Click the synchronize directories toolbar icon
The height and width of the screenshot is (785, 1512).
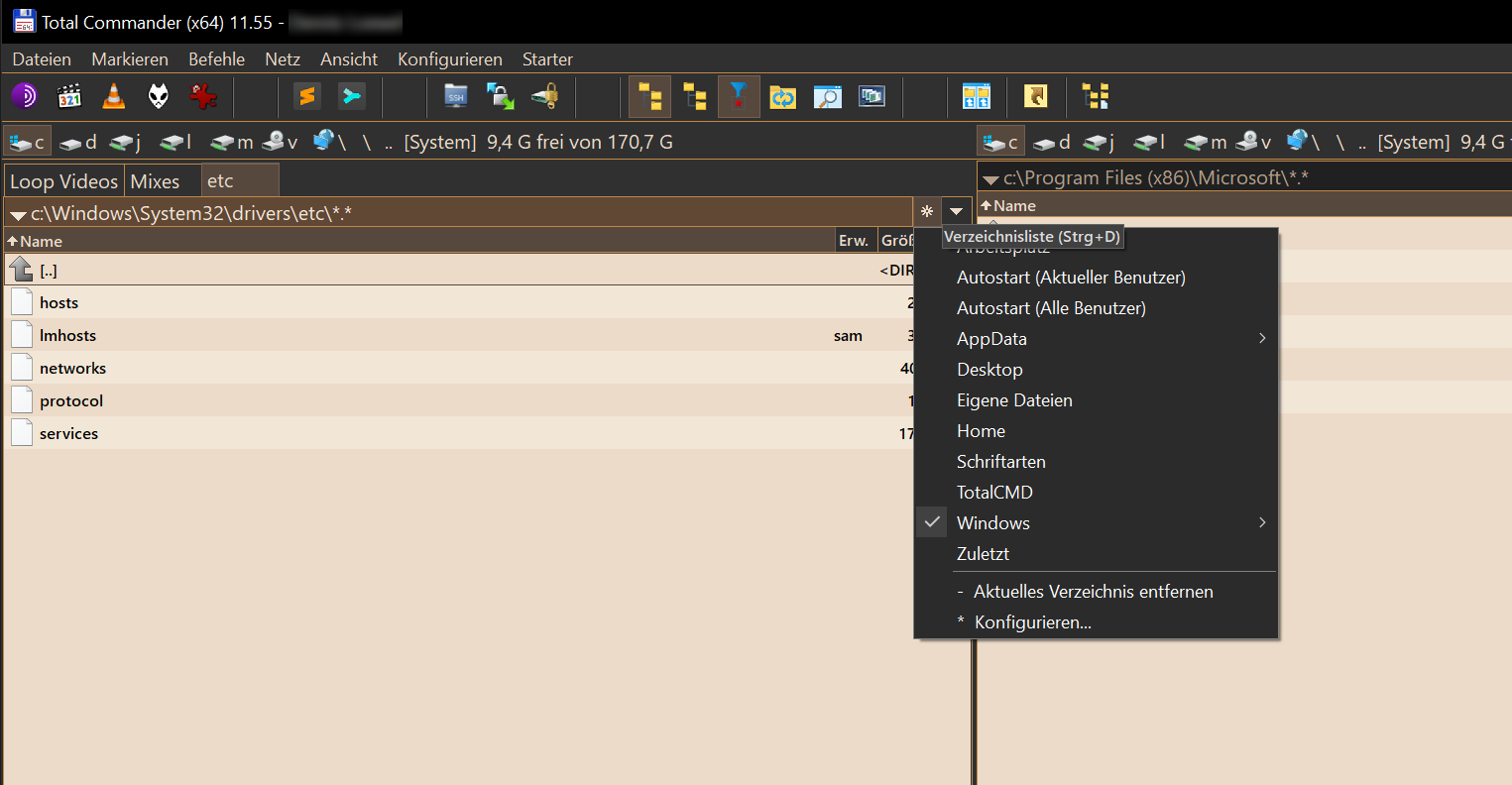(x=782, y=96)
